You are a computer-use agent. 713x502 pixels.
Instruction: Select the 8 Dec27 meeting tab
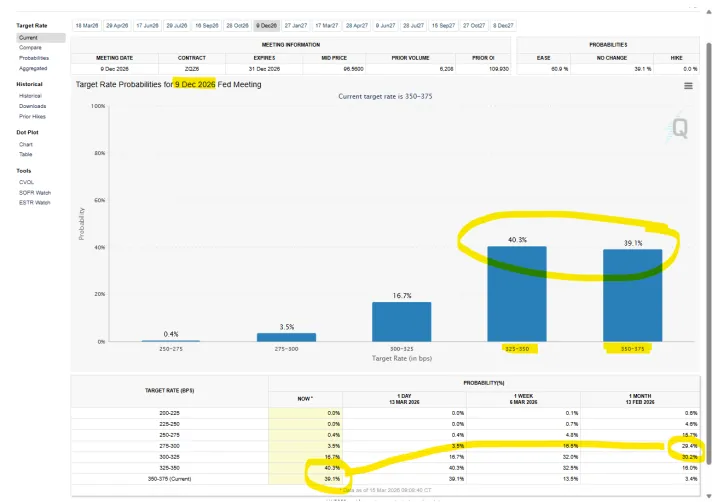tap(503, 25)
